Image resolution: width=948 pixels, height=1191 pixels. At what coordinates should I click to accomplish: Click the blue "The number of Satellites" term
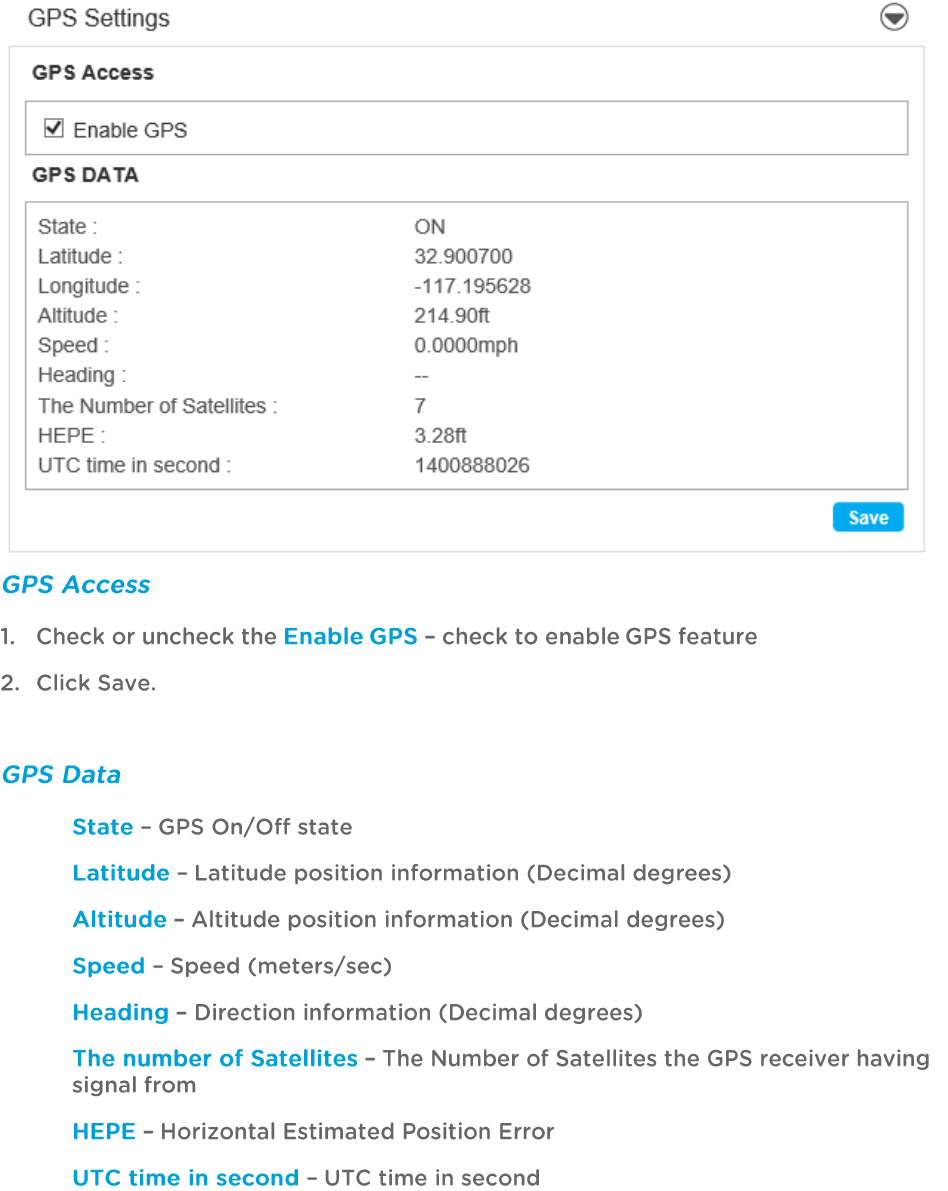coord(215,1058)
